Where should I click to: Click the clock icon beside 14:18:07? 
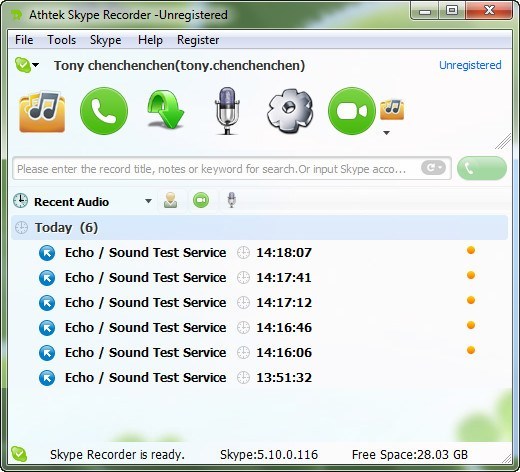coord(243,253)
